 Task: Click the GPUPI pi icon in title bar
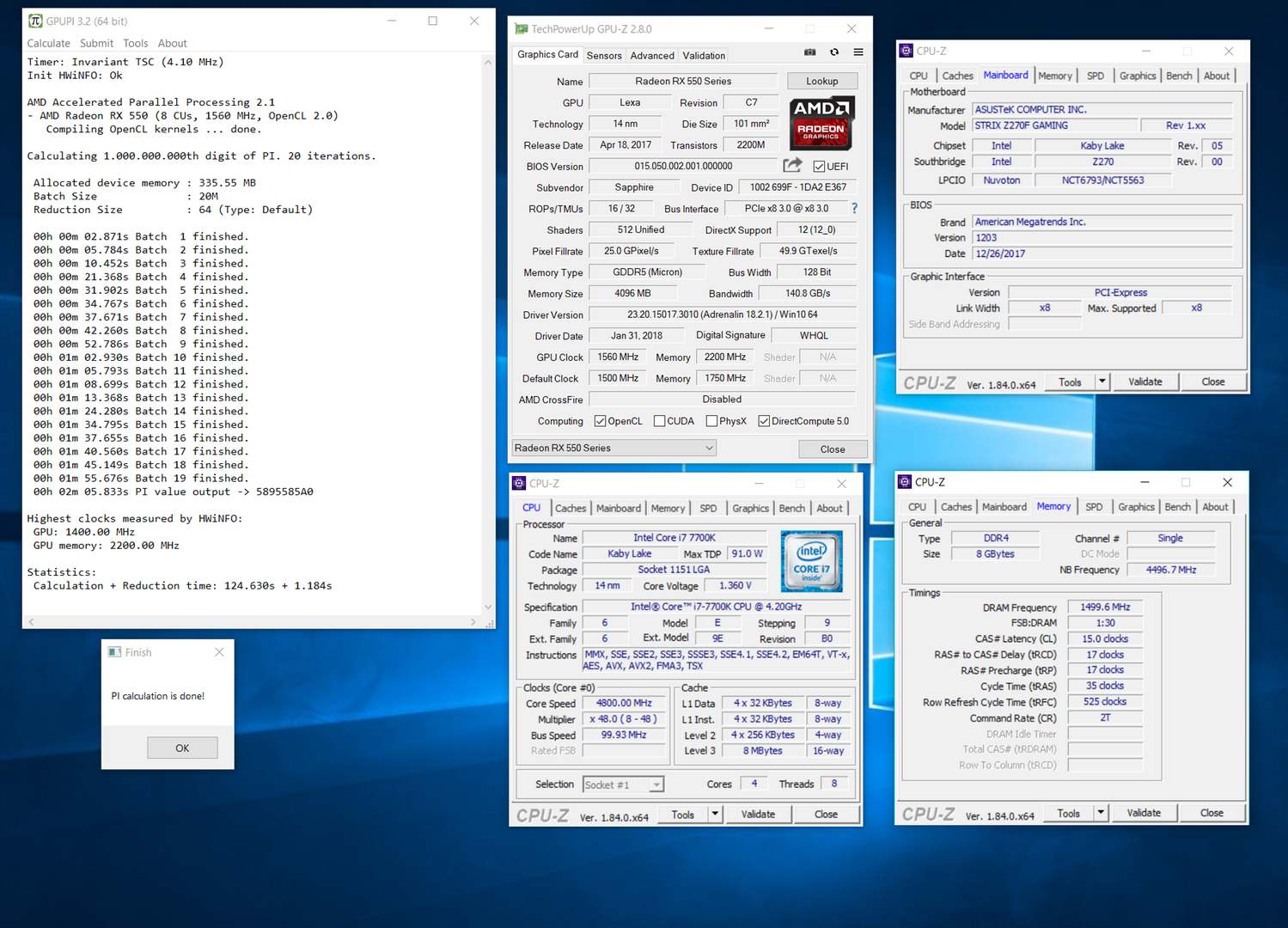click(35, 21)
